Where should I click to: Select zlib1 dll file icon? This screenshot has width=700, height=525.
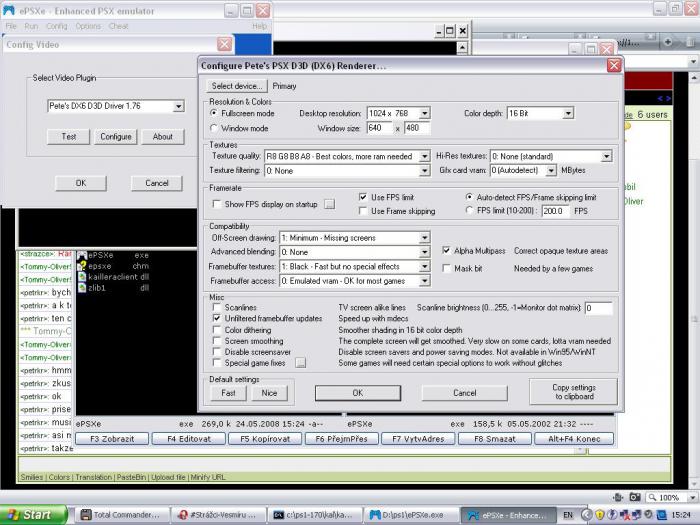point(82,288)
